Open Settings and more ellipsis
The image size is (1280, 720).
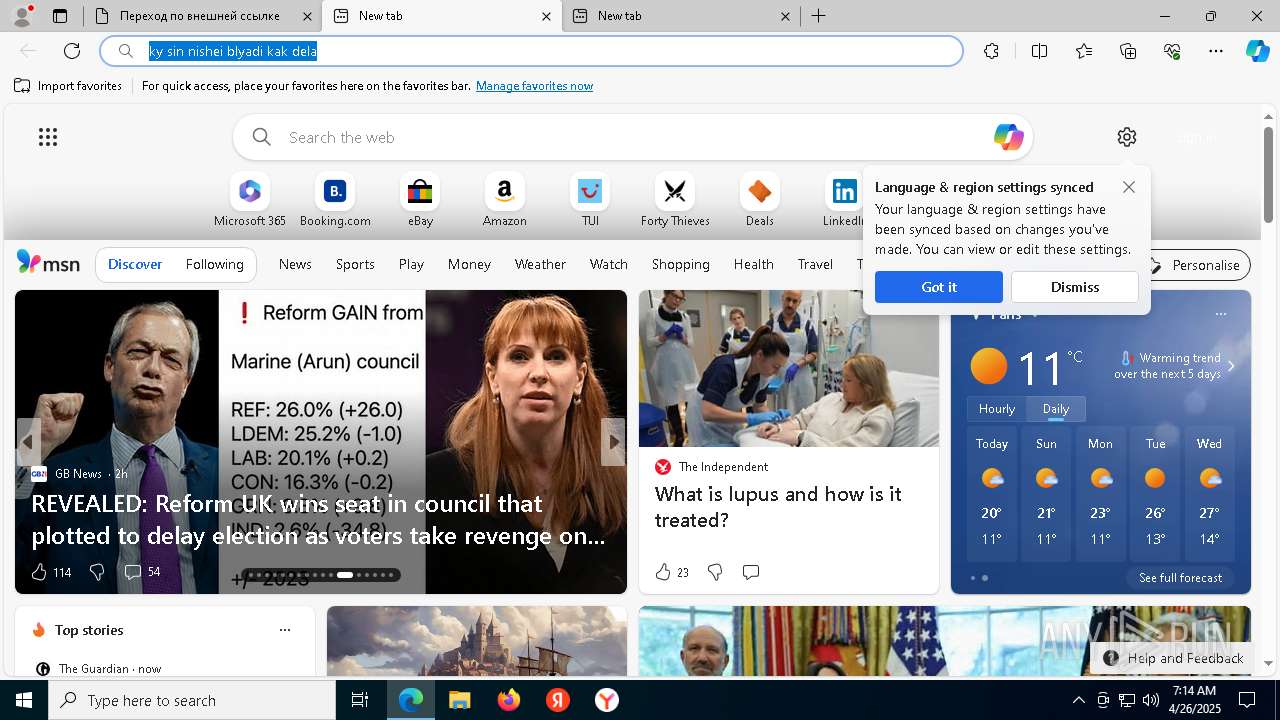click(x=1216, y=51)
